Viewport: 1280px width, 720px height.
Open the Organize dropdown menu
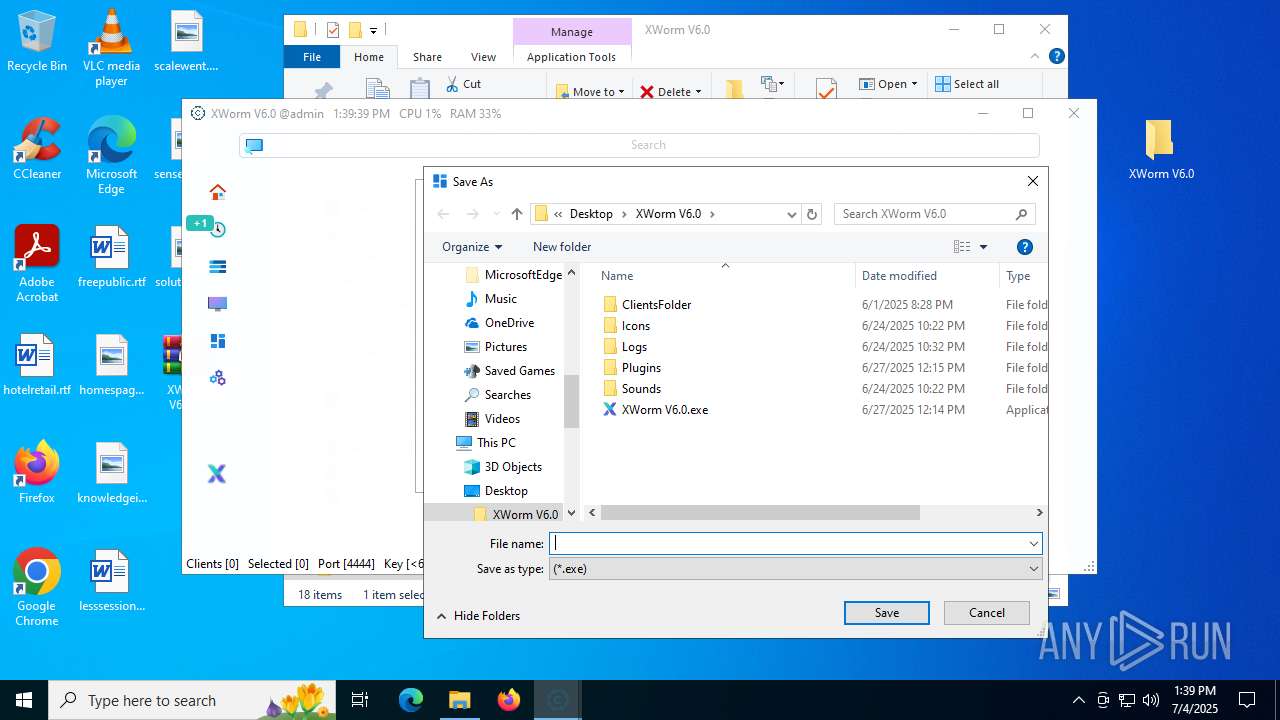pos(472,247)
